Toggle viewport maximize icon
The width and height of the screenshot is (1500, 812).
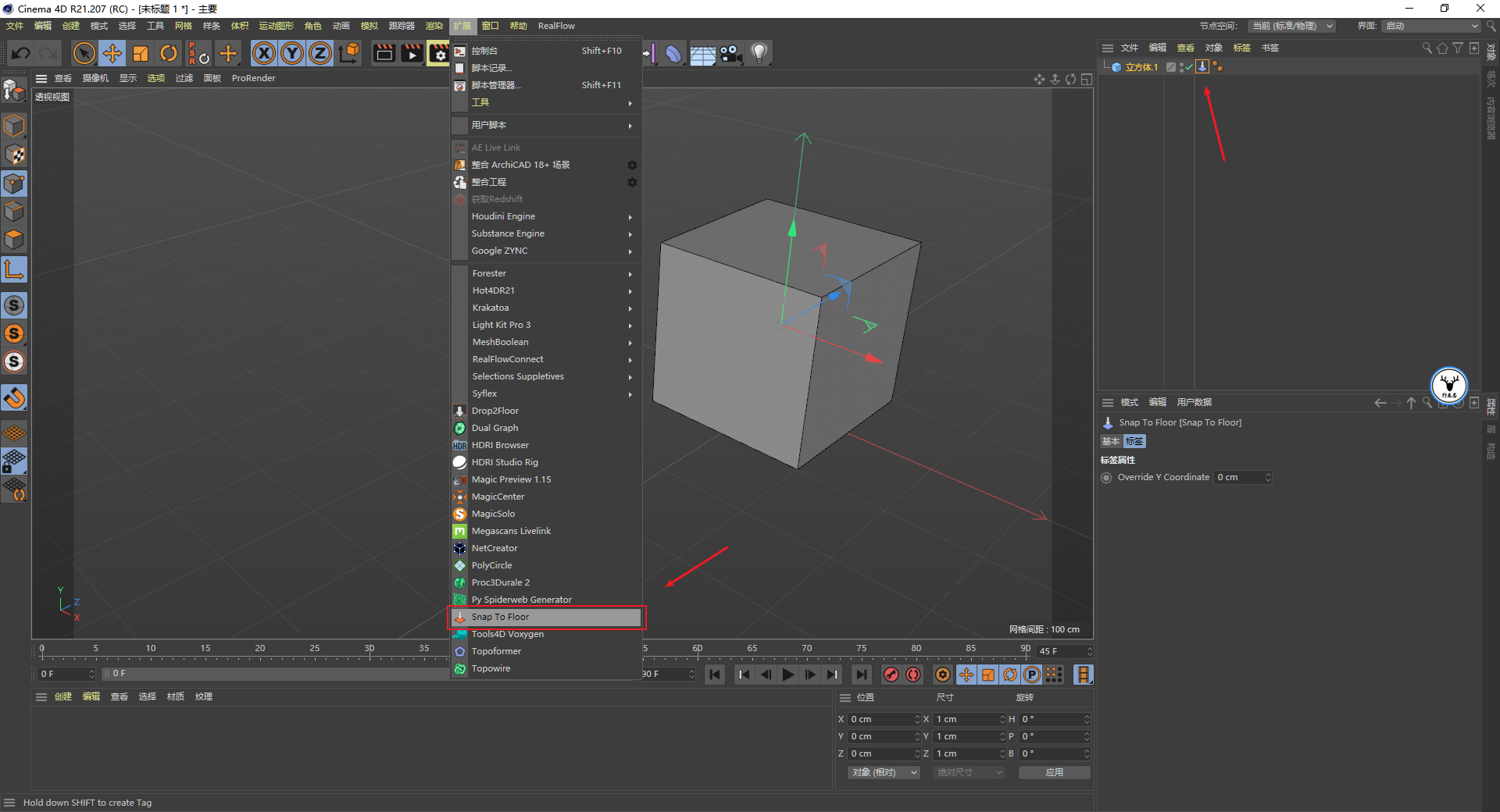pos(1087,80)
